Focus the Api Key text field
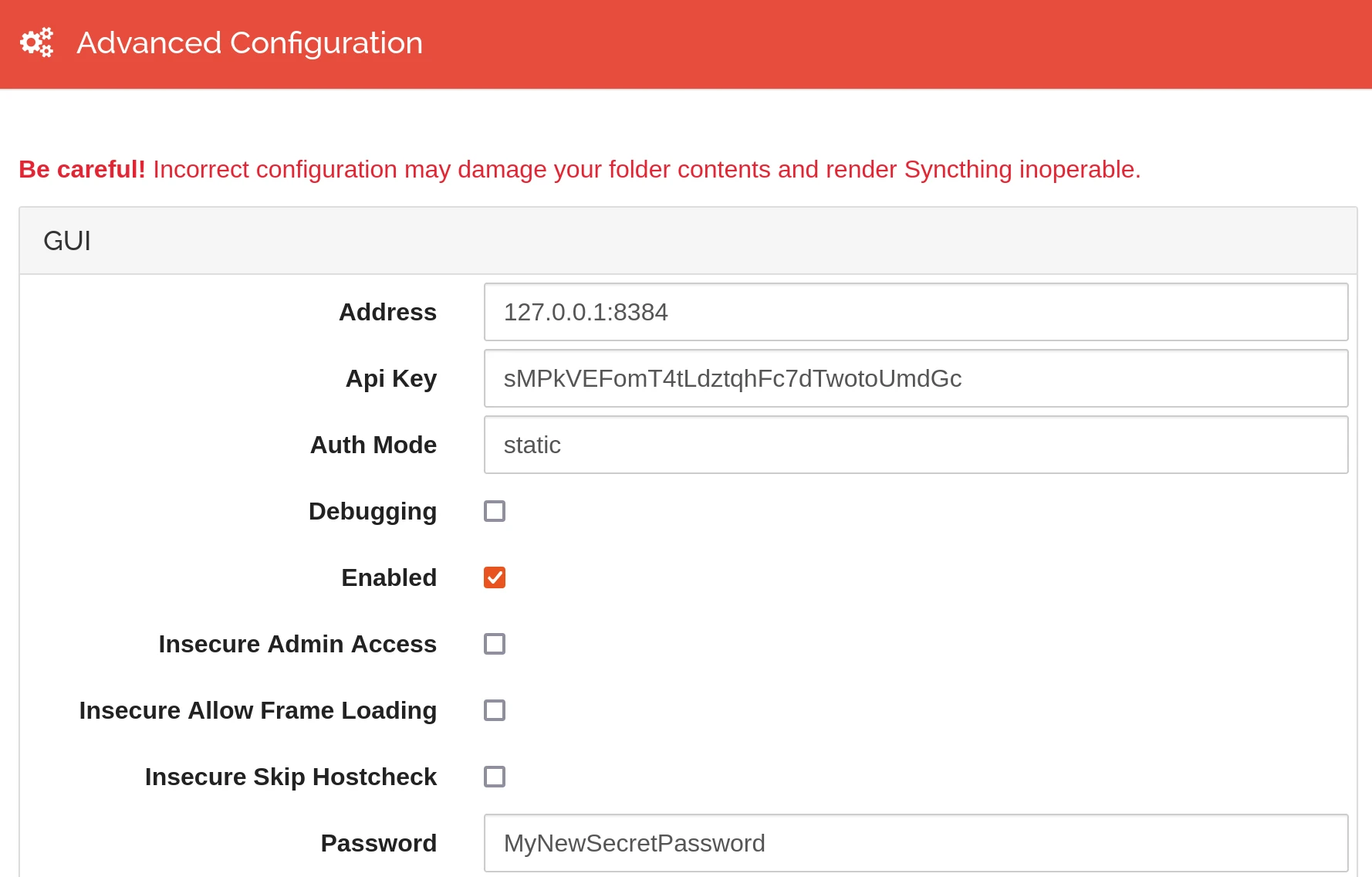Viewport: 1372px width, 877px height. pyautogui.click(x=915, y=378)
